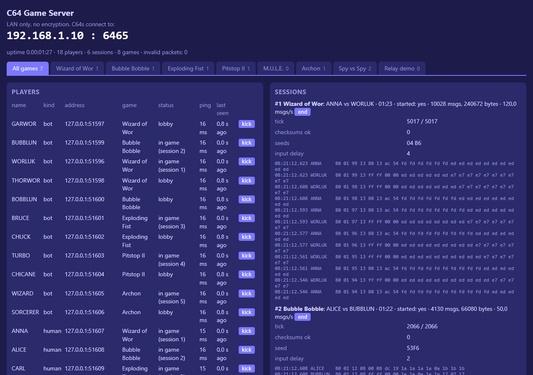Kick player THORWOR
533x375 pixels.
point(246,181)
